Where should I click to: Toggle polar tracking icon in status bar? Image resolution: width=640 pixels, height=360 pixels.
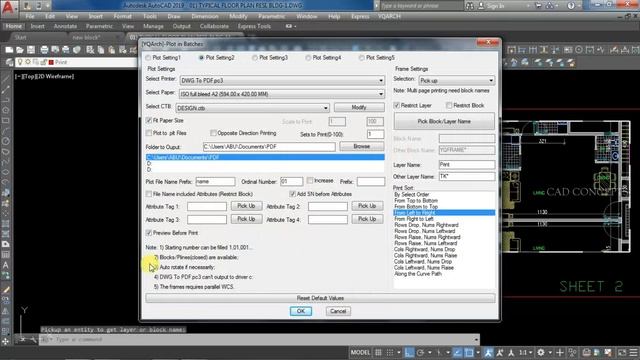(x=420, y=353)
